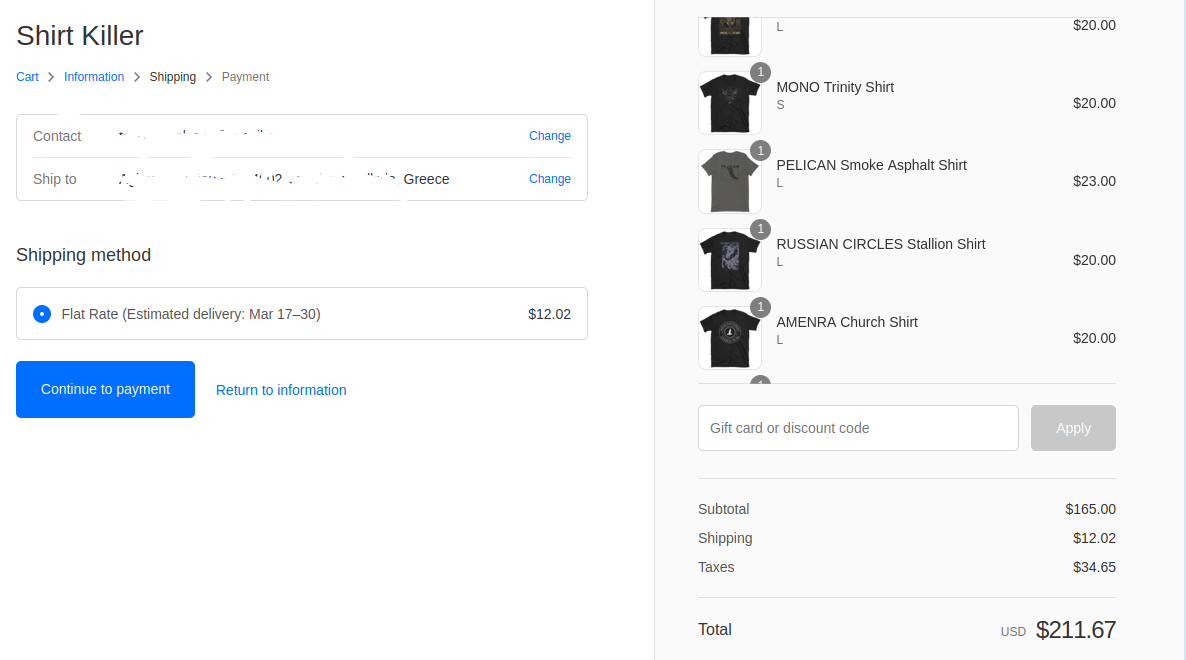Click the Payment breadcrumb step
Screen dimensions: 1186x660
tap(245, 77)
